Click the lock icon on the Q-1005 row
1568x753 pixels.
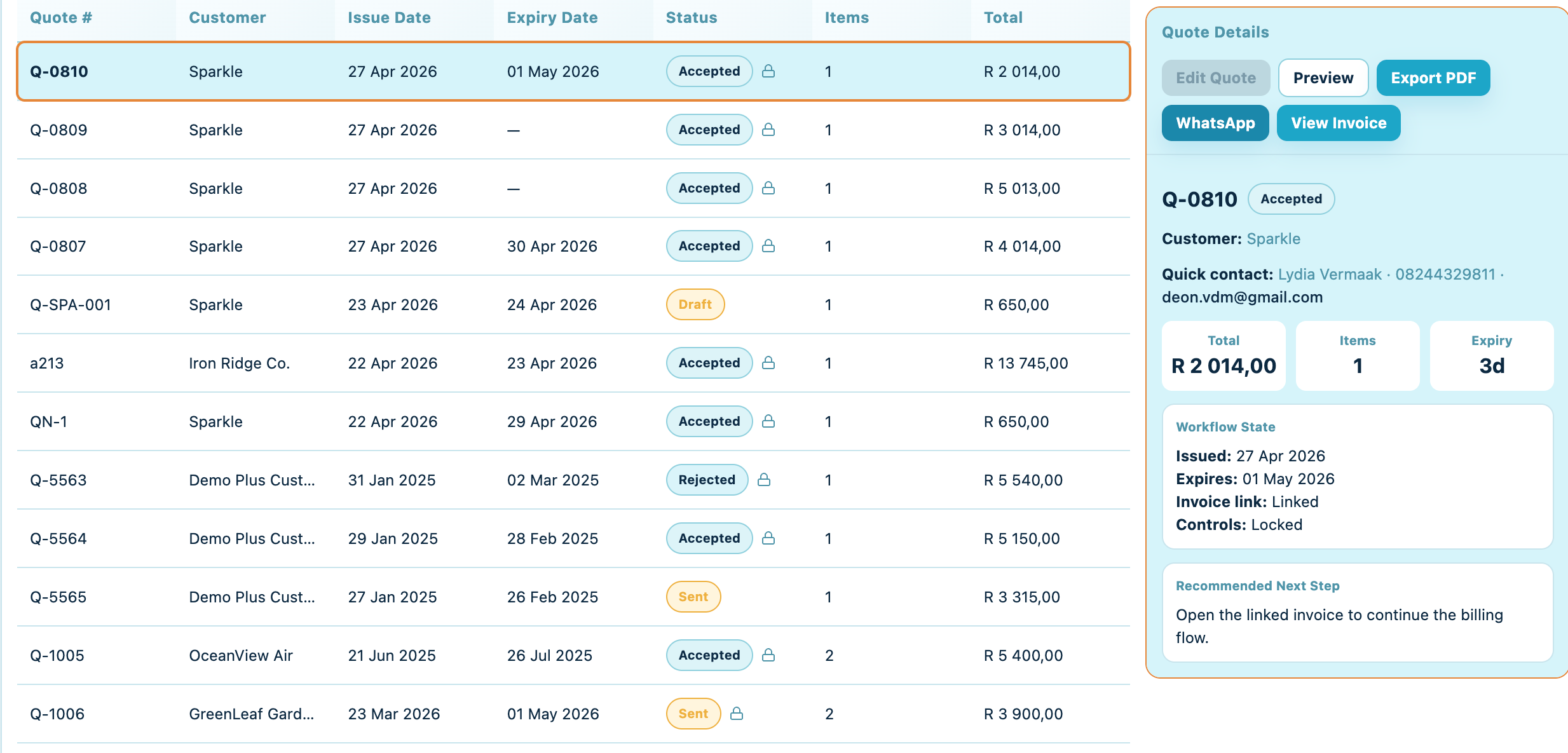tap(768, 655)
